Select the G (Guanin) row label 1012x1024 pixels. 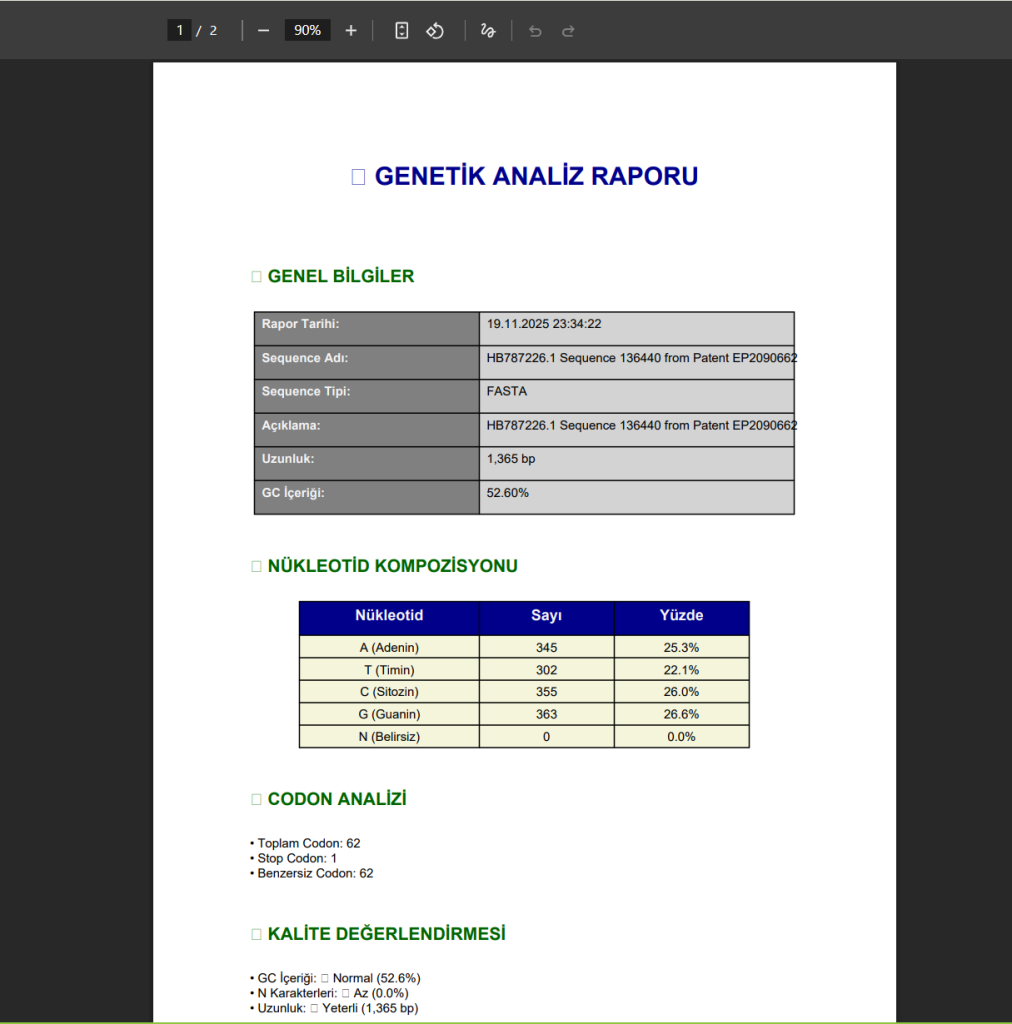pos(389,715)
